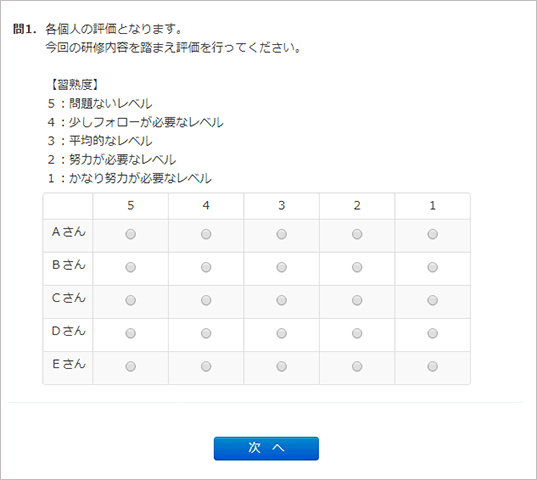
Task: Select rating 4 for Eさん
Action: pos(206,366)
